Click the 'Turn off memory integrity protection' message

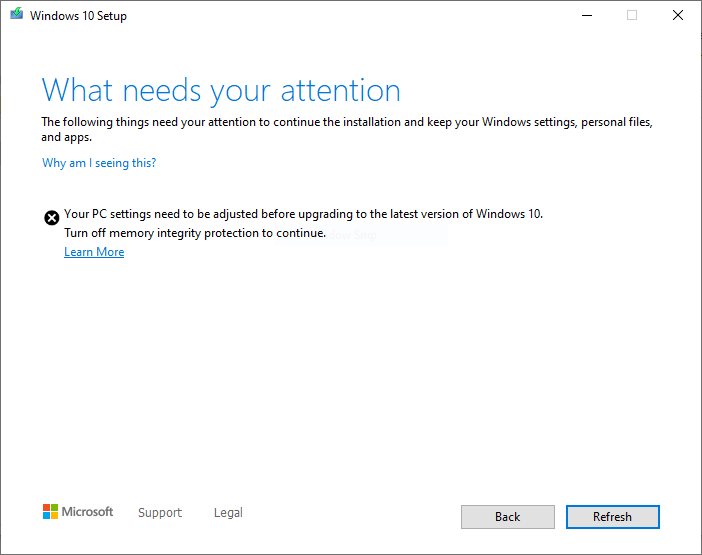(x=195, y=233)
